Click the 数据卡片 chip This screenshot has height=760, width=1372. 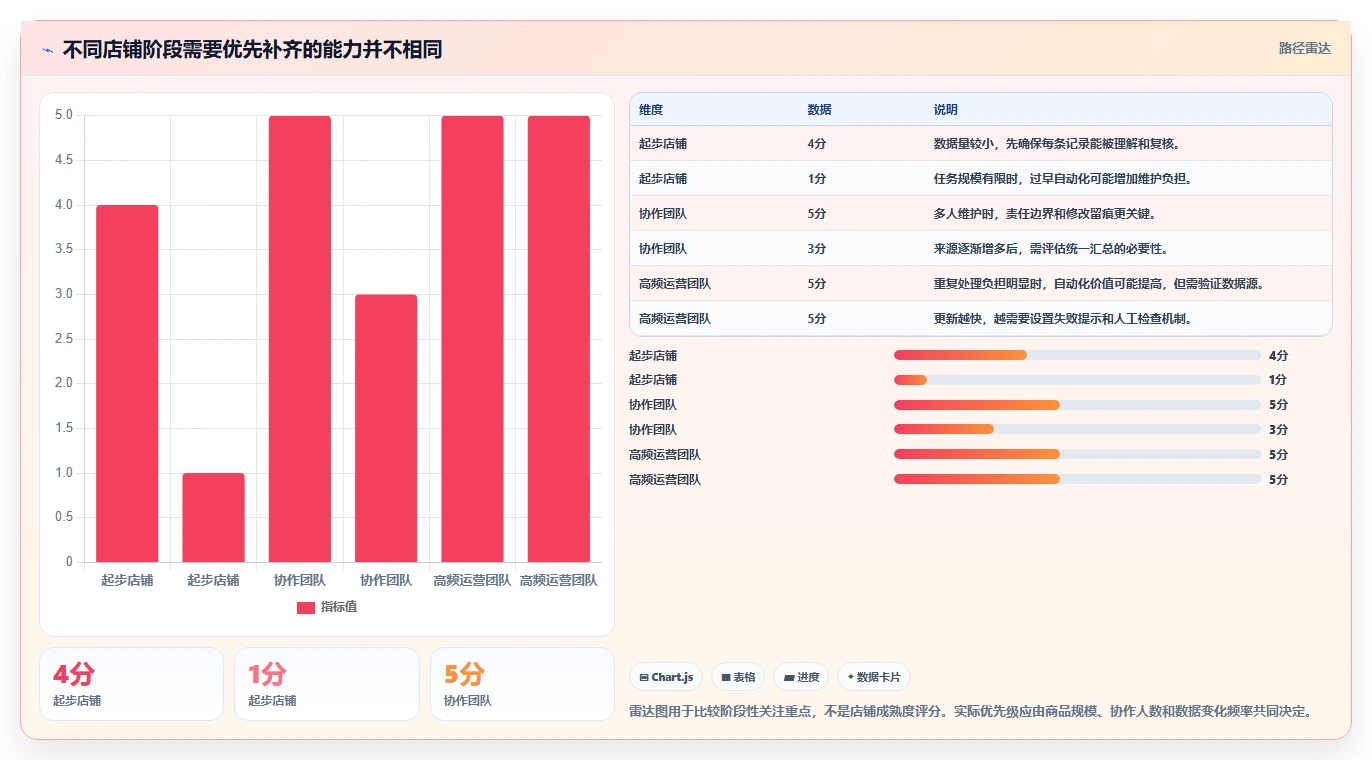[x=874, y=677]
